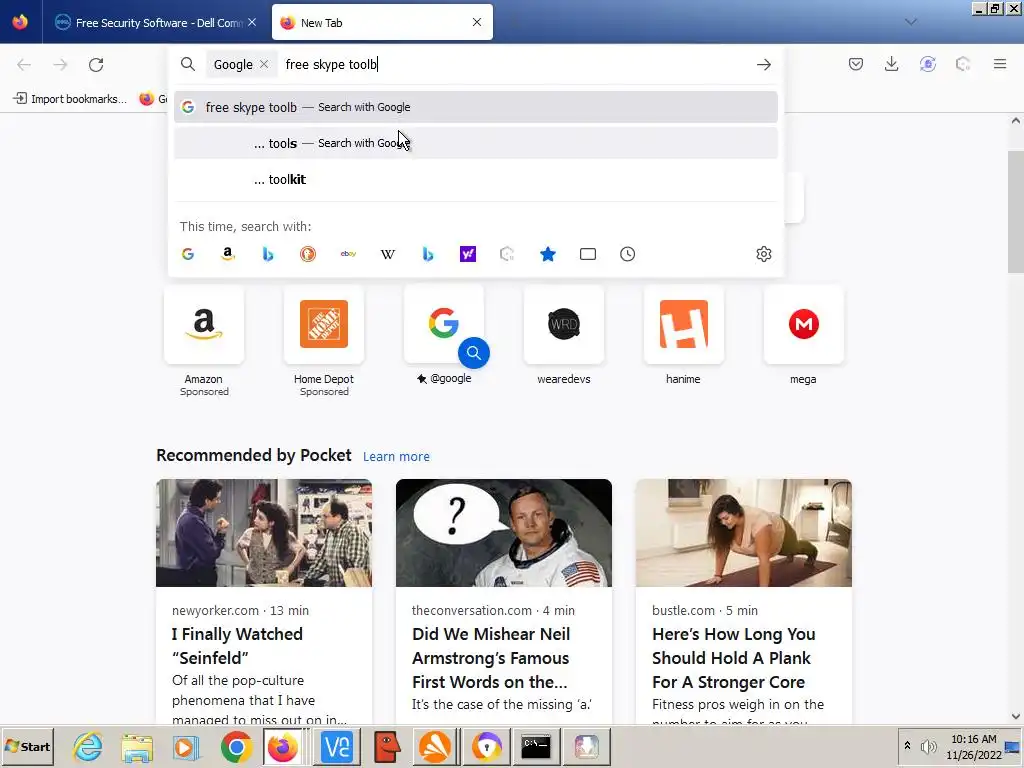Open the Downloads toolbar icon
The image size is (1024, 768).
[891, 64]
